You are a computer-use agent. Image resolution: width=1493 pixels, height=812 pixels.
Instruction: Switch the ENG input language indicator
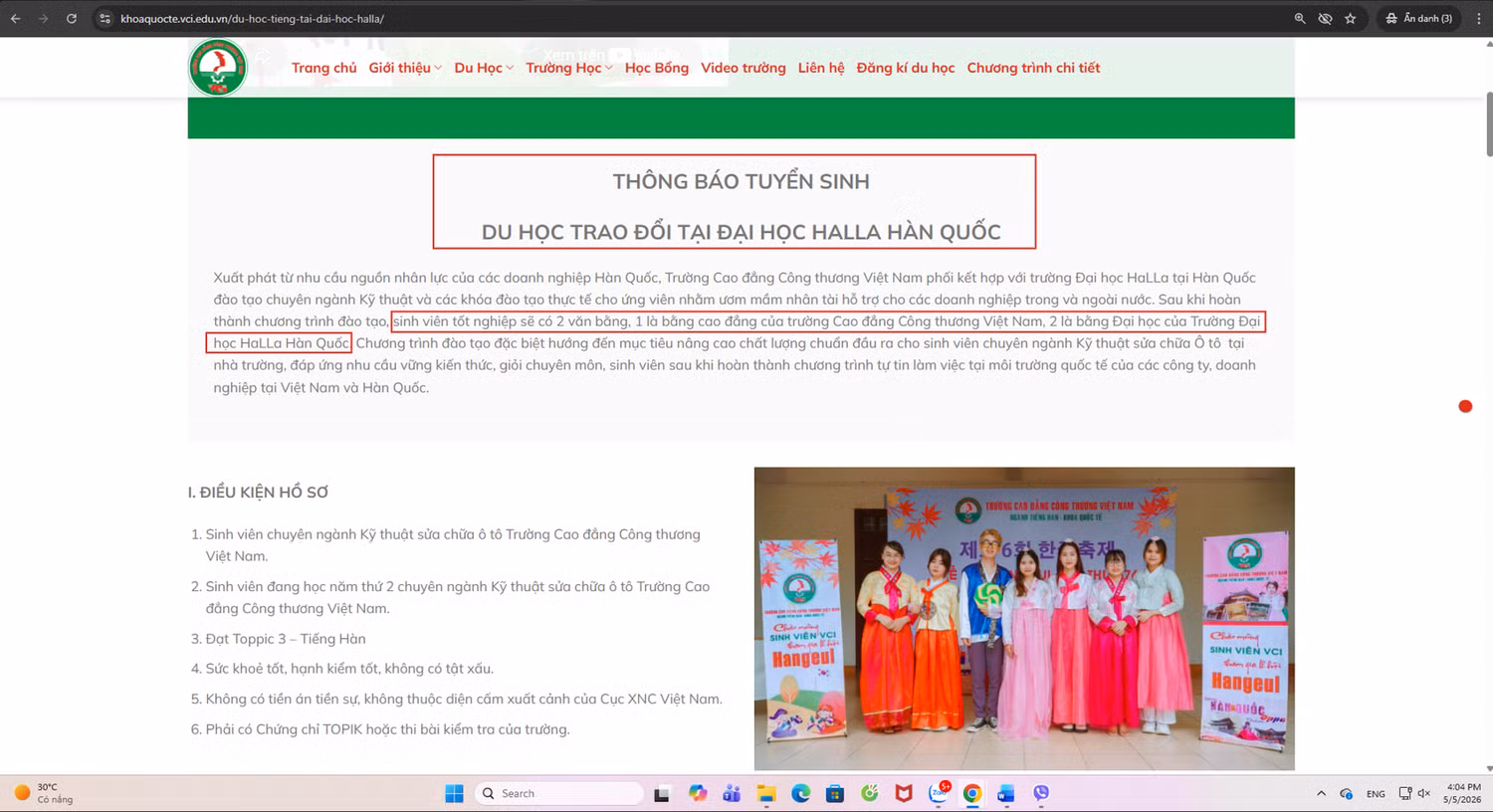1376,793
